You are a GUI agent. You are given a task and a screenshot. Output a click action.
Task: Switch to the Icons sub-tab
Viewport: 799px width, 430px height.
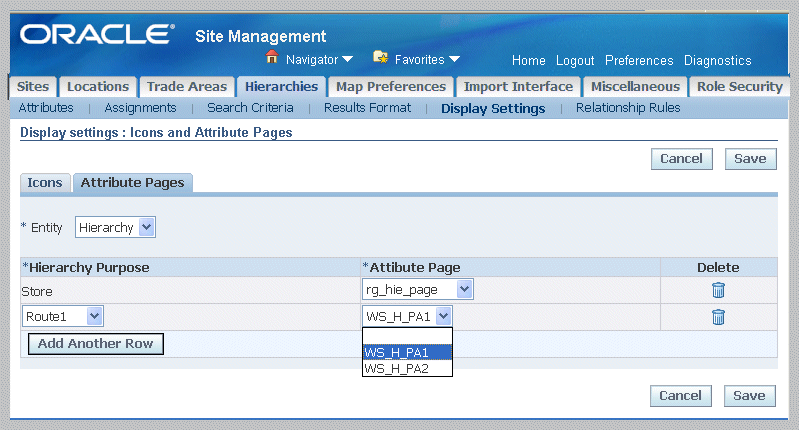click(x=45, y=182)
